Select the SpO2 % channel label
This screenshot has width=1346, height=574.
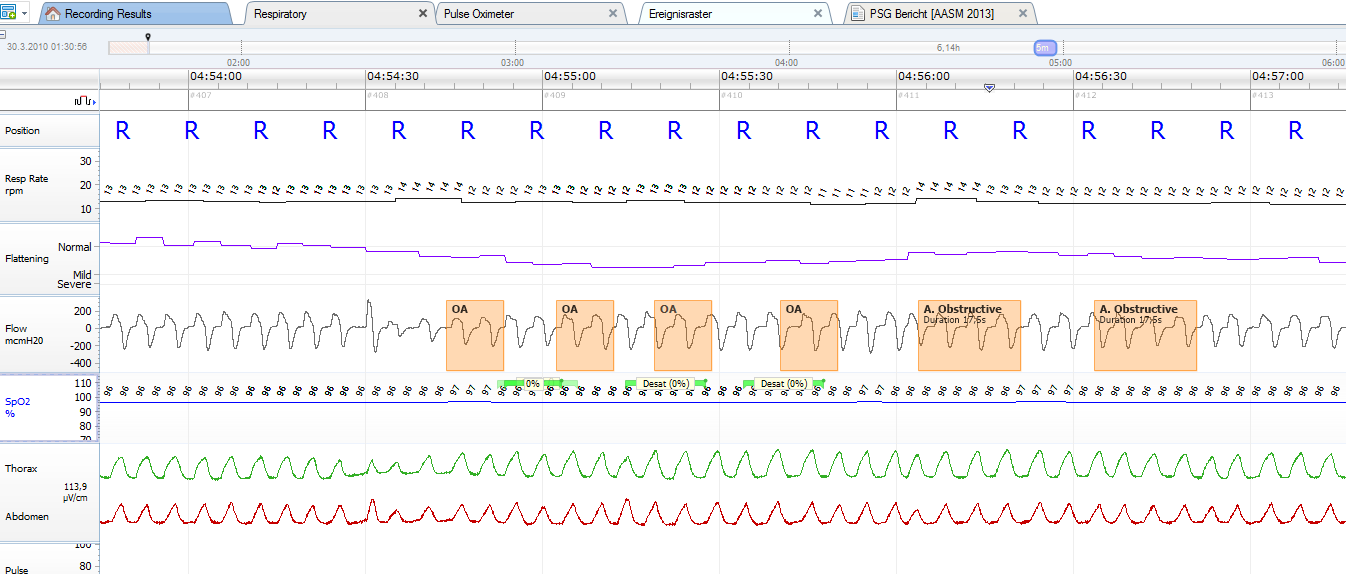(x=17, y=407)
